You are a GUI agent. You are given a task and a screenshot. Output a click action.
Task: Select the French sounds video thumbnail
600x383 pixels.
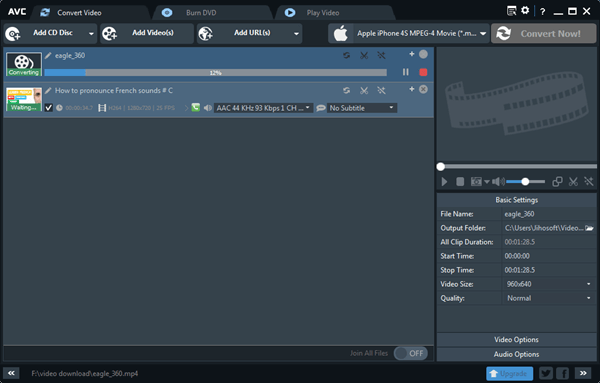pos(24,99)
